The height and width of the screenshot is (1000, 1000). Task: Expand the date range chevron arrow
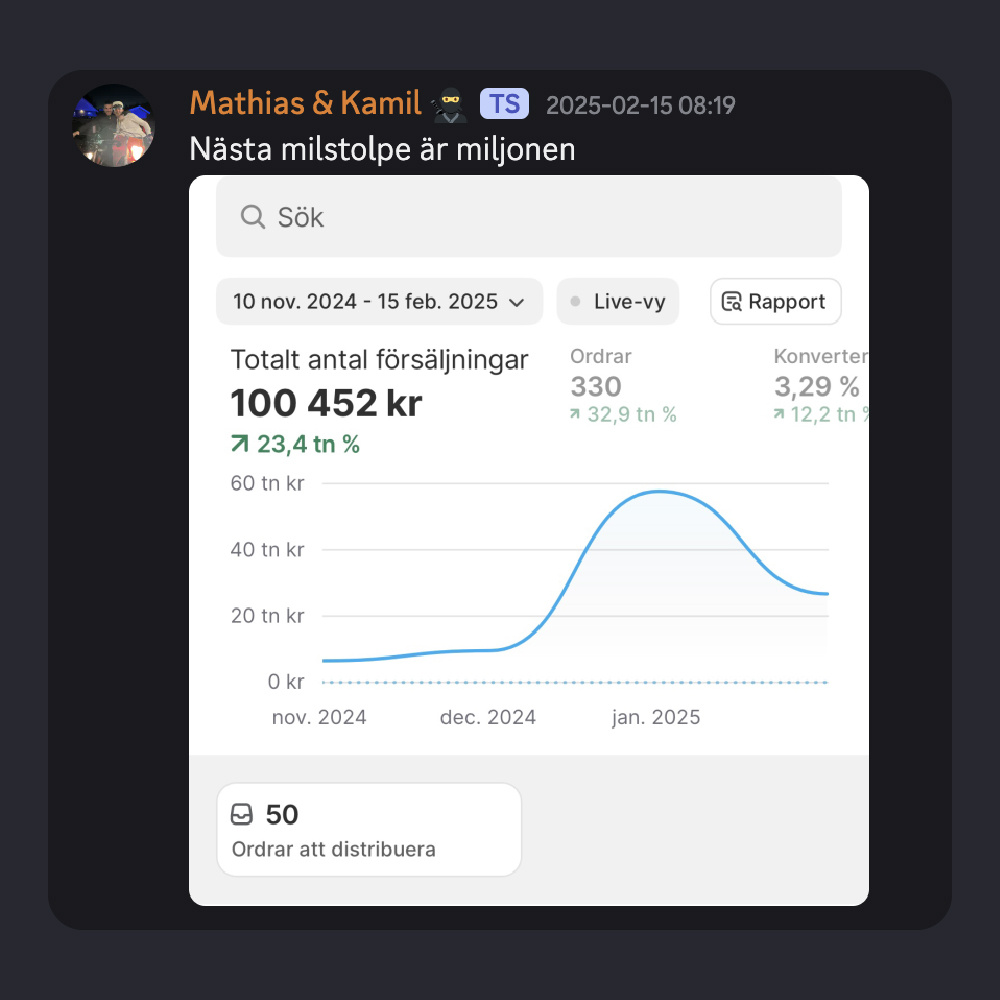pos(517,303)
